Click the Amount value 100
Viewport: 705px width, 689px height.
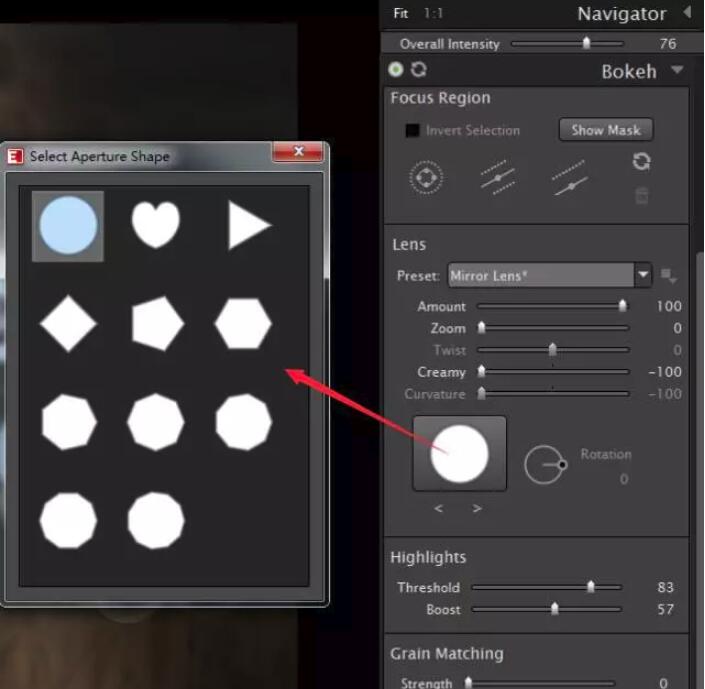[669, 306]
